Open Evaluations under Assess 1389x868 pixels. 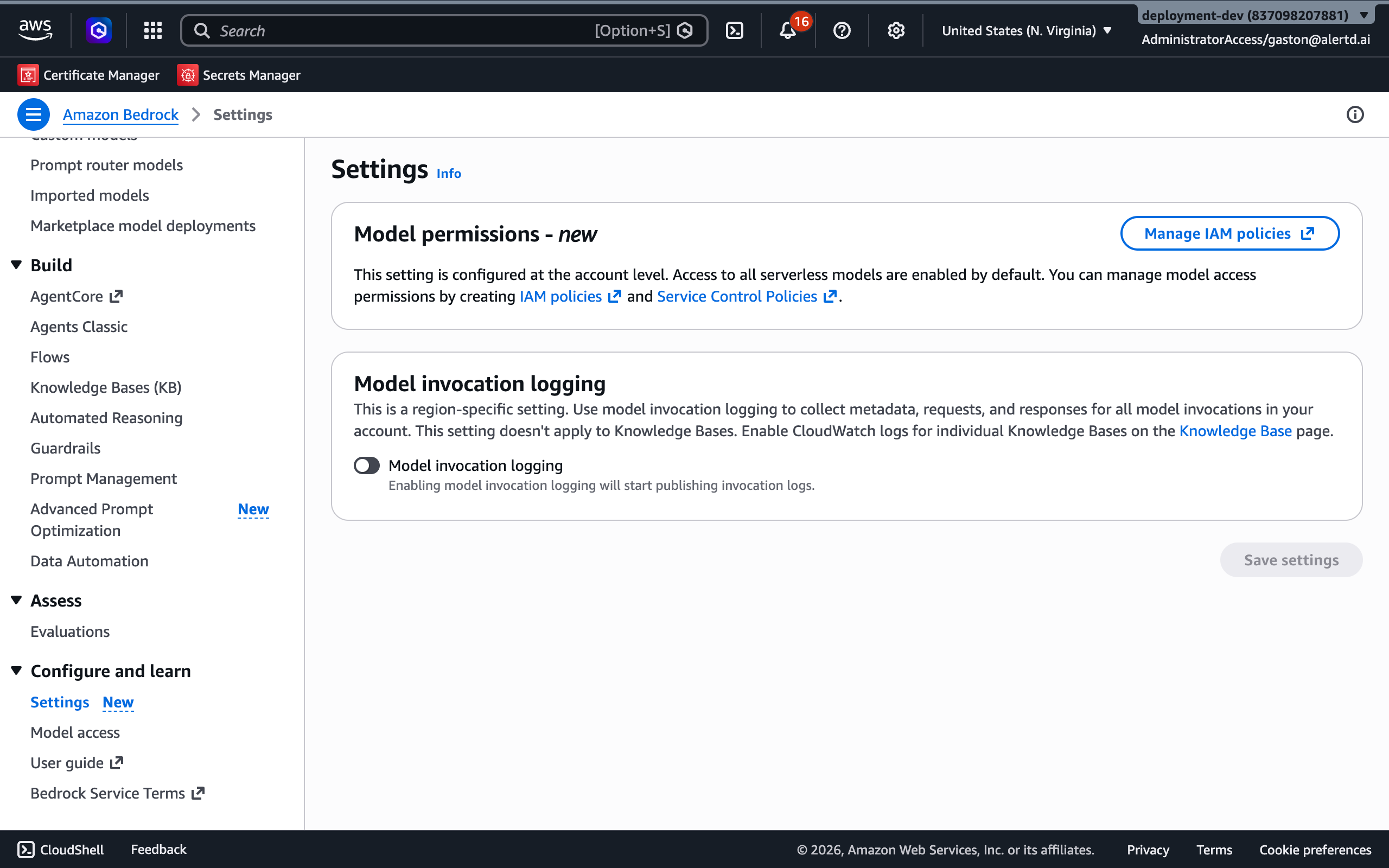coord(70,632)
